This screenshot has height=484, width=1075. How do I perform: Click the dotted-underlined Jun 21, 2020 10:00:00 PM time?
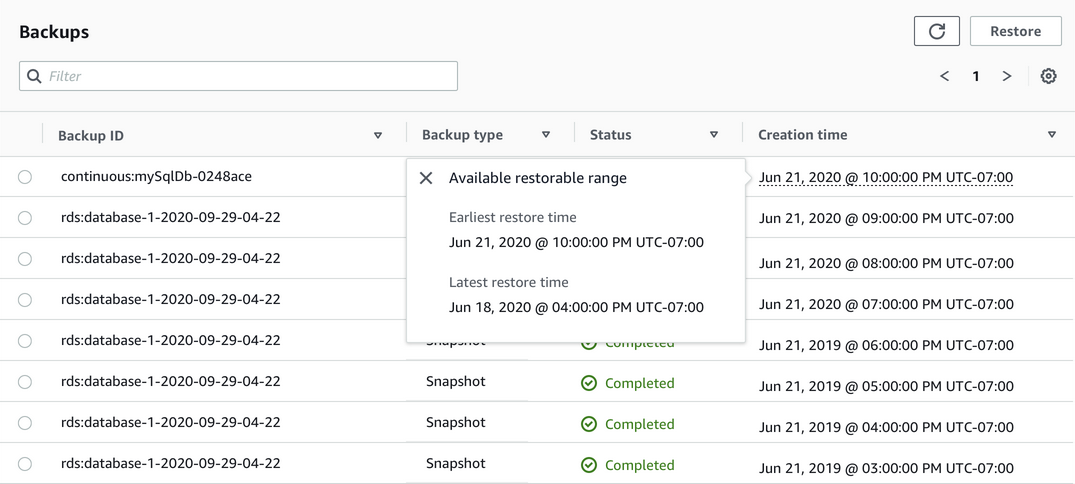886,178
